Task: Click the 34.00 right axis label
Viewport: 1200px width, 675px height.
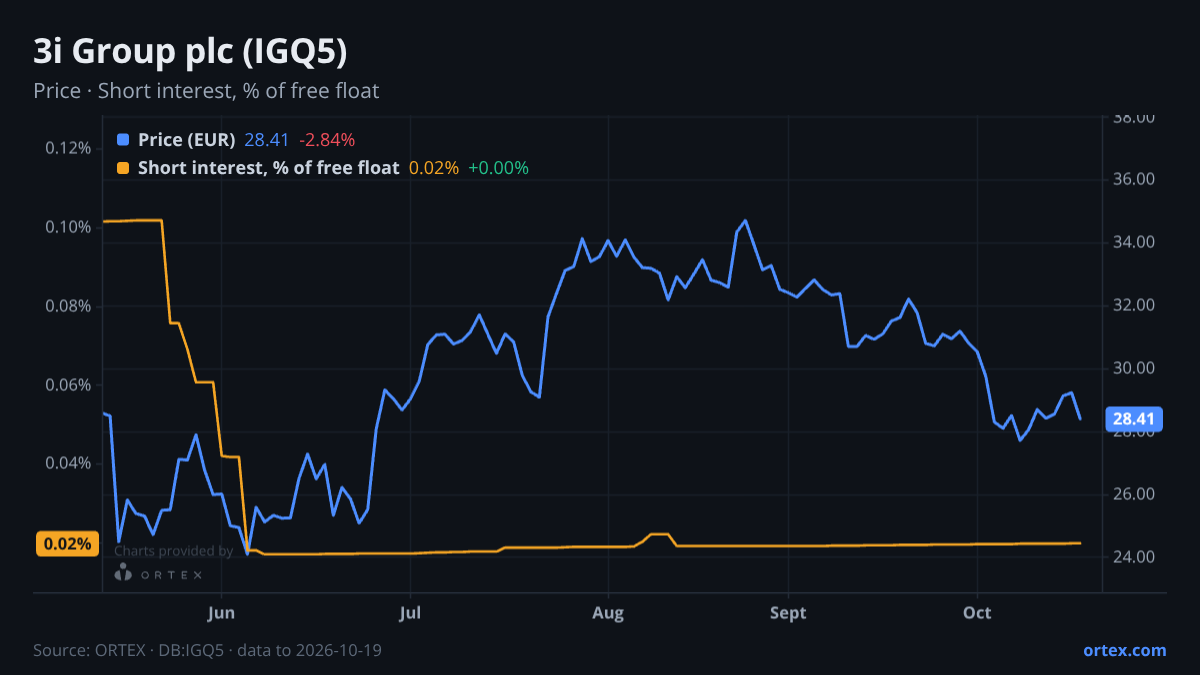Action: [x=1134, y=243]
